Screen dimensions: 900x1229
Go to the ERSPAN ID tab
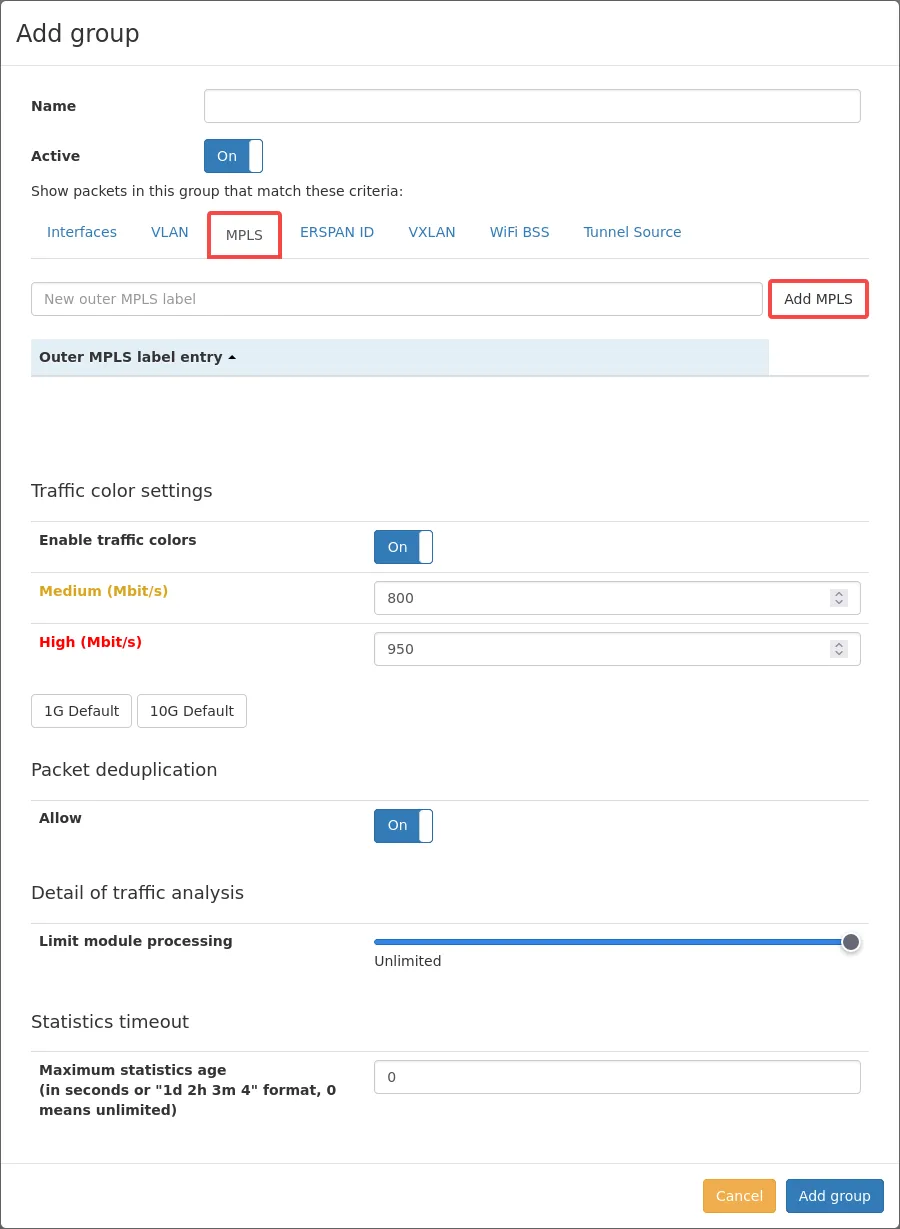pos(337,232)
